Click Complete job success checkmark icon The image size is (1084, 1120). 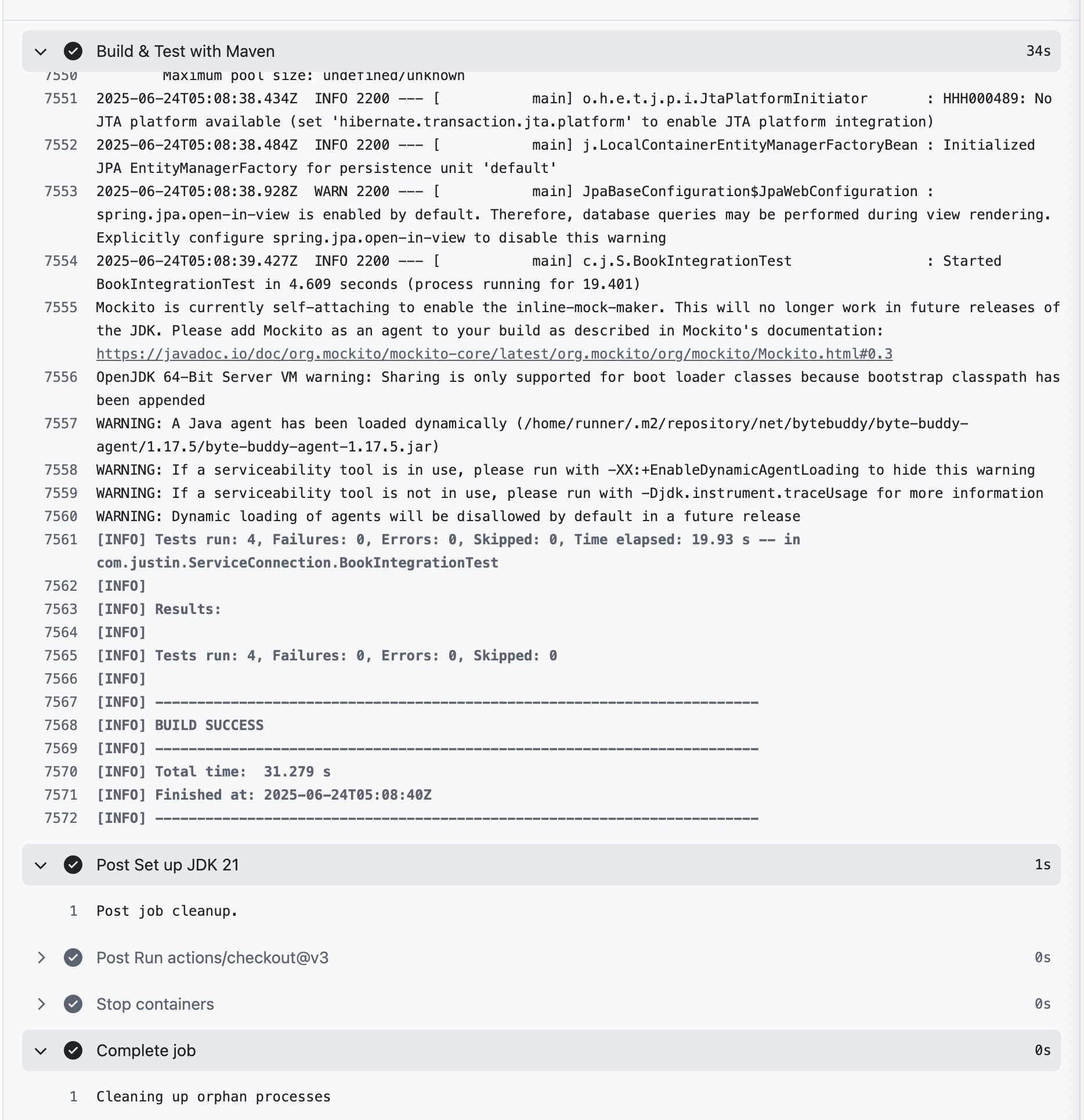73,1051
